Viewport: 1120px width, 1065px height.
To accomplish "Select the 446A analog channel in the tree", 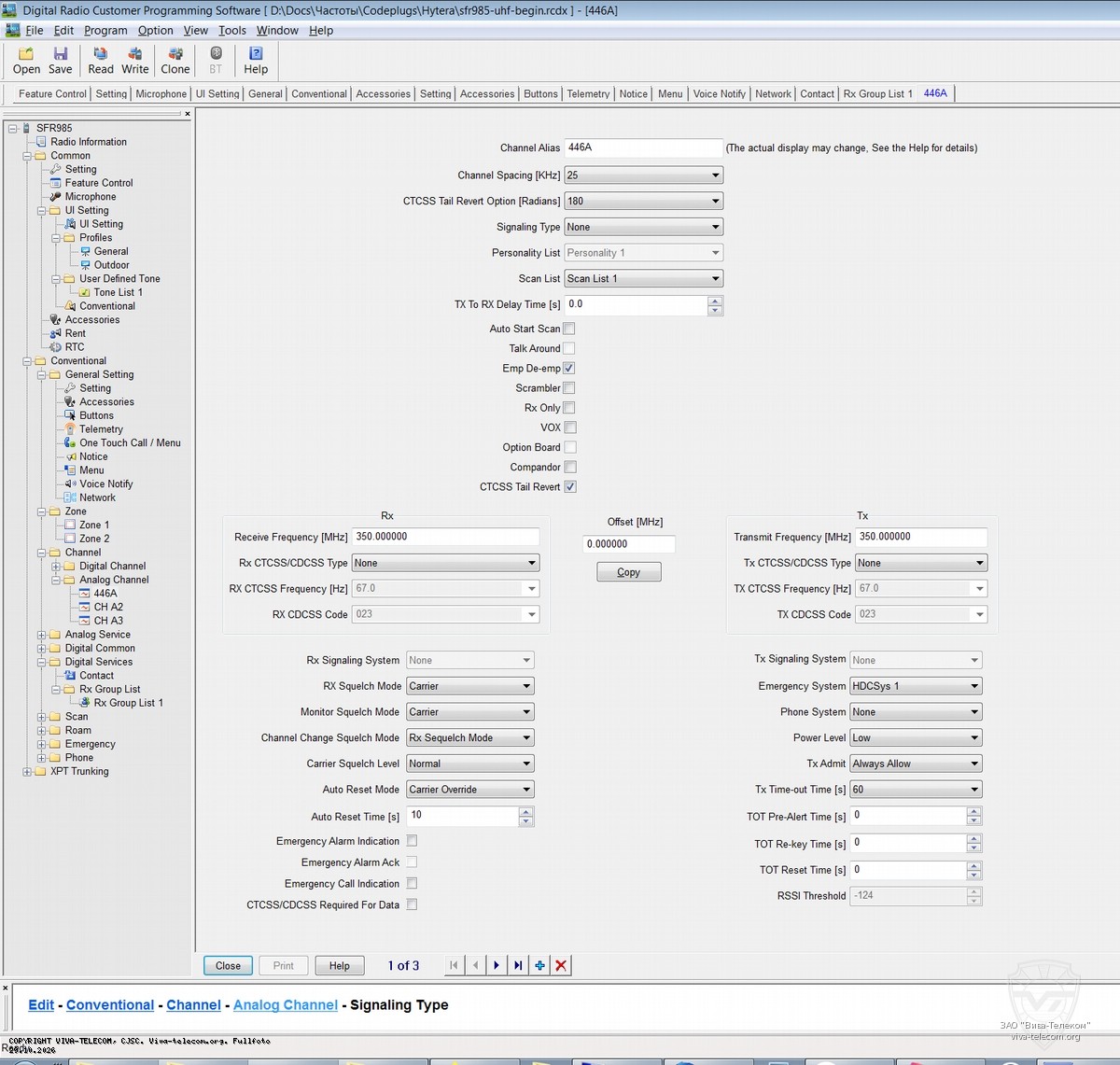I will [x=105, y=594].
